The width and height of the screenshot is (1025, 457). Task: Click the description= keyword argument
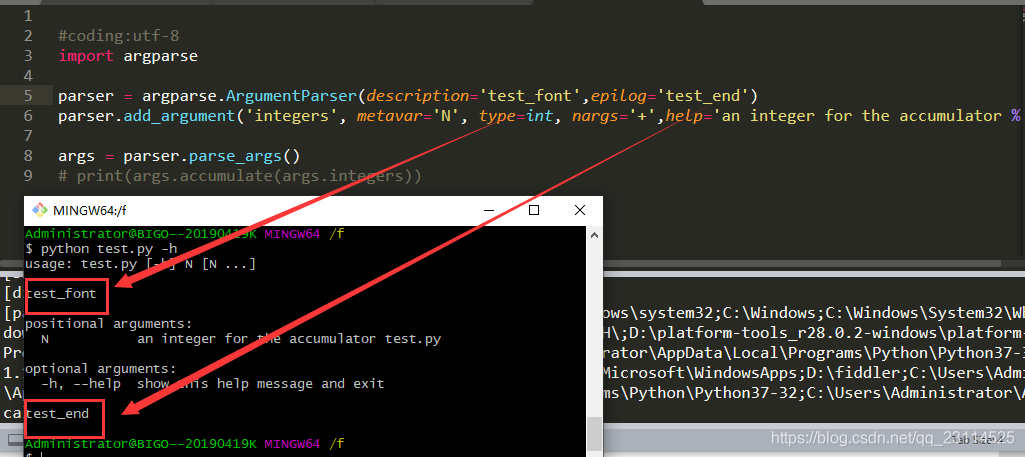[423, 96]
